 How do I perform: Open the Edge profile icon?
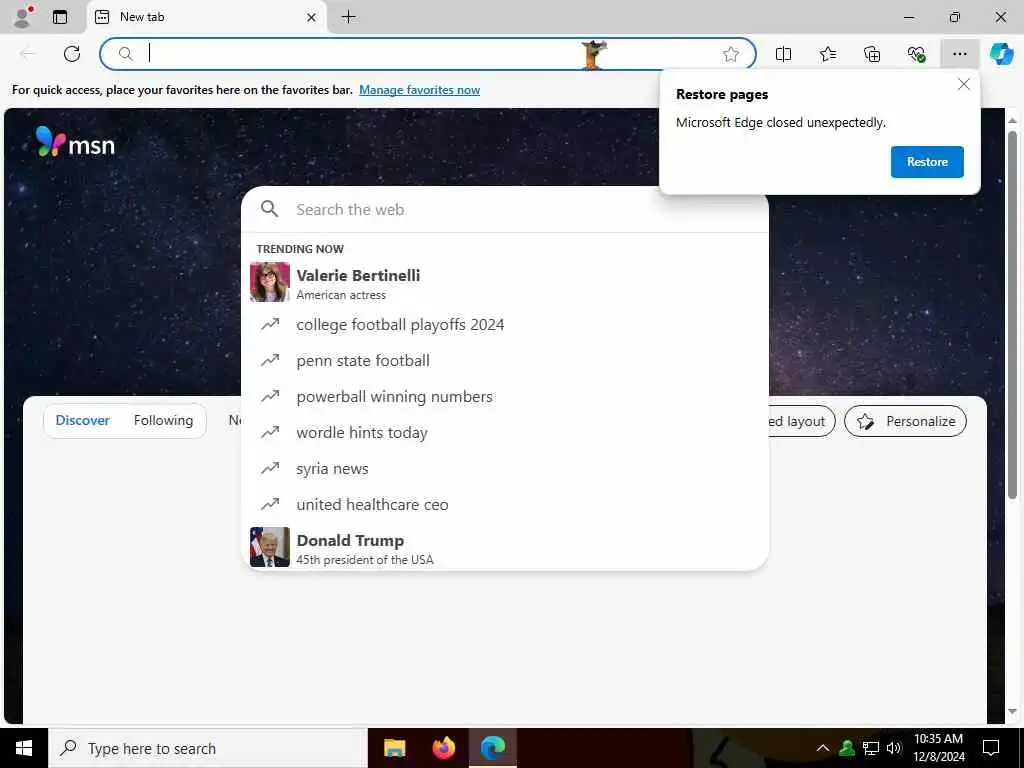[22, 16]
